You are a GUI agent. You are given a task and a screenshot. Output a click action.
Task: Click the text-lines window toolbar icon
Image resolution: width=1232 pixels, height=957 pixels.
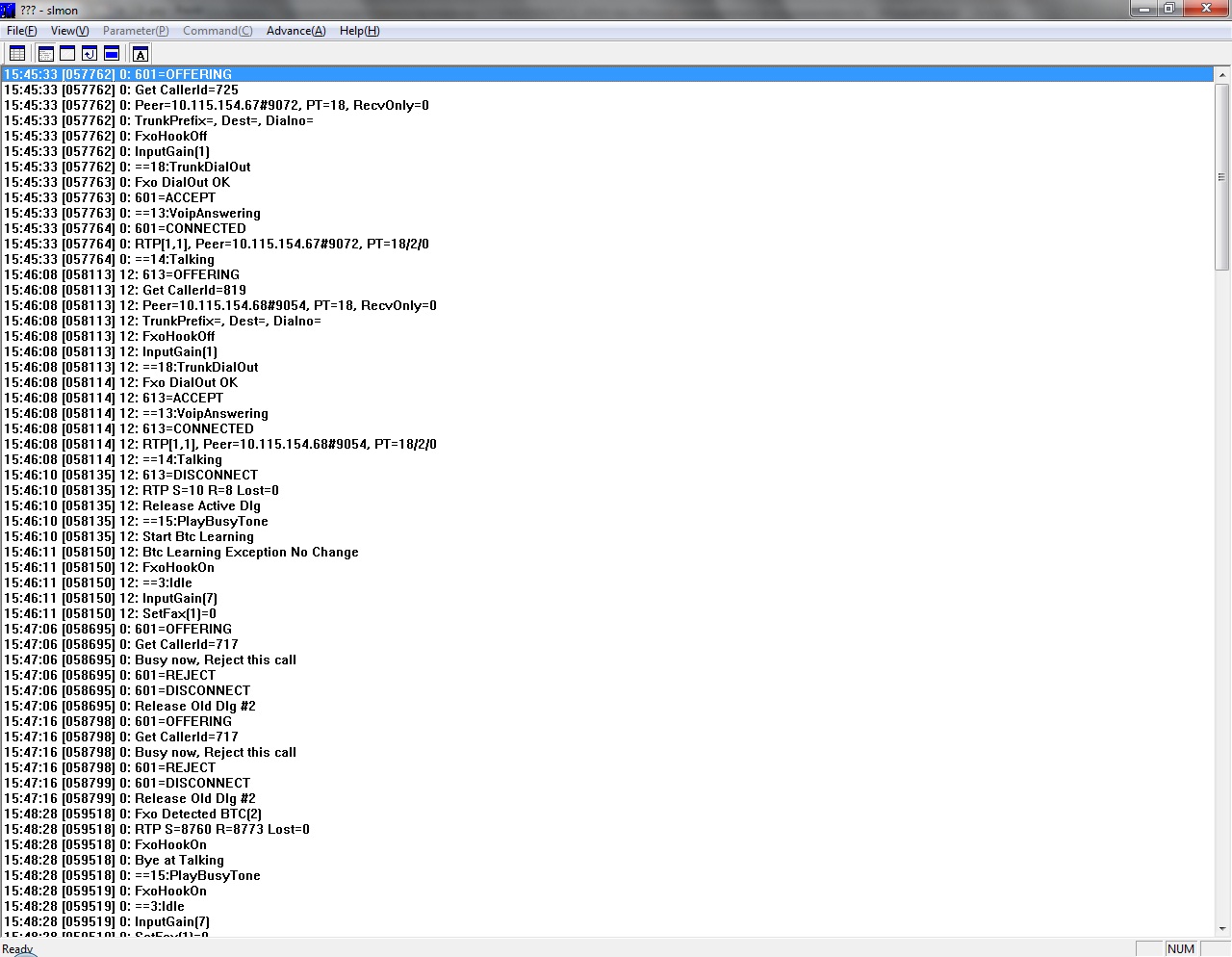45,54
